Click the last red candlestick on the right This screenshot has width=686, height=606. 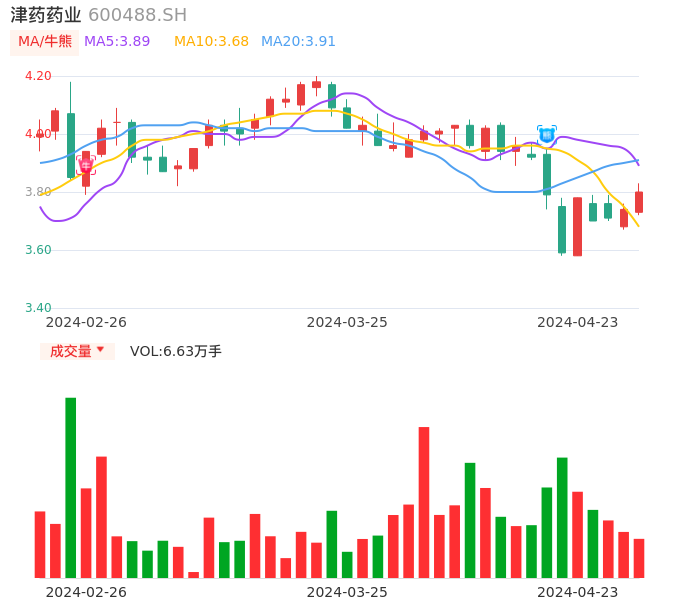pos(639,202)
